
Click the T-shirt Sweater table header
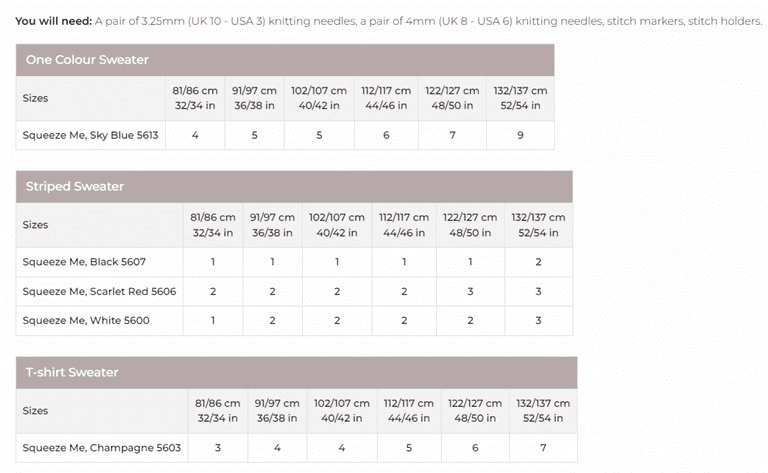click(72, 373)
